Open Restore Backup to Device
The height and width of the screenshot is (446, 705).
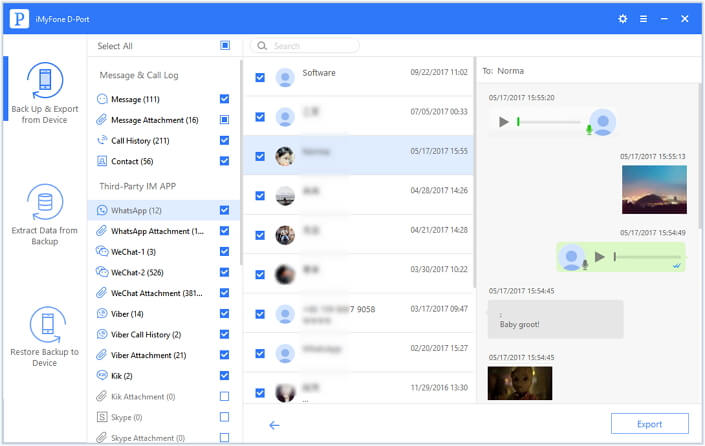click(45, 337)
